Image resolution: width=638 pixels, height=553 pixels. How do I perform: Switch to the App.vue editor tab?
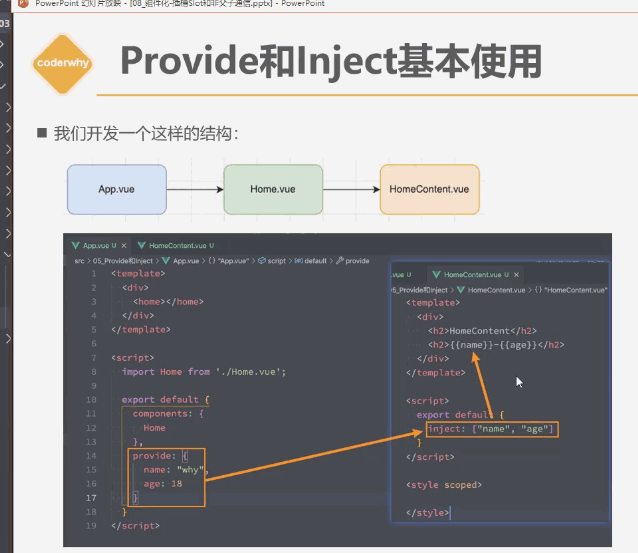click(x=96, y=245)
